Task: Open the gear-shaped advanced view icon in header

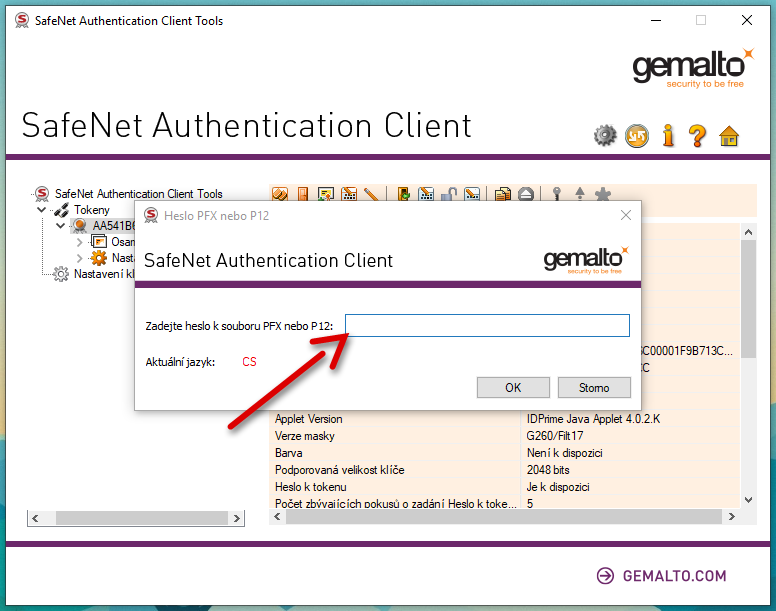Action: pos(605,136)
